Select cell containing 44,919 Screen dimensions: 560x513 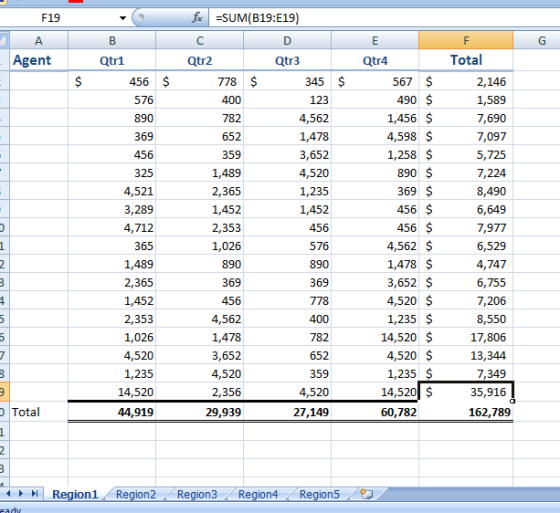[x=112, y=412]
